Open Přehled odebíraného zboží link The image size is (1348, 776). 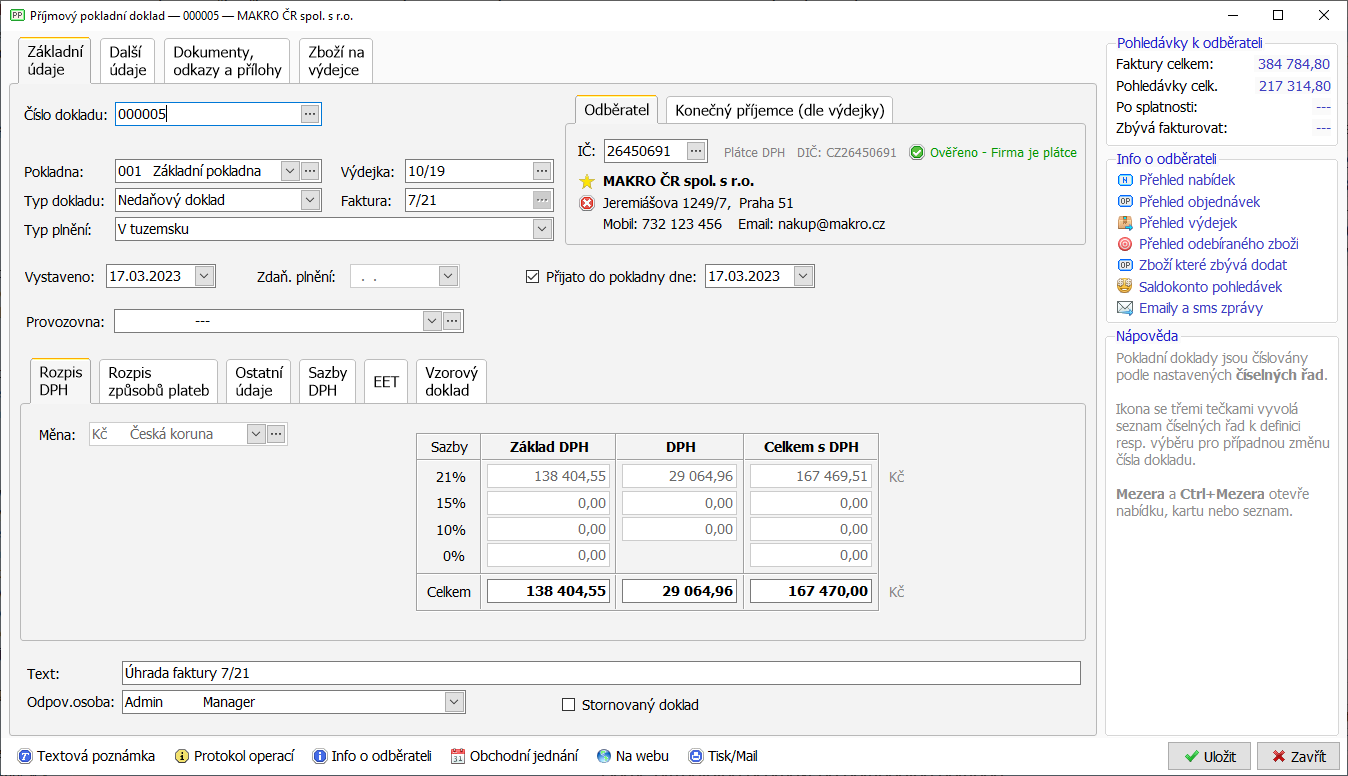(x=1219, y=244)
